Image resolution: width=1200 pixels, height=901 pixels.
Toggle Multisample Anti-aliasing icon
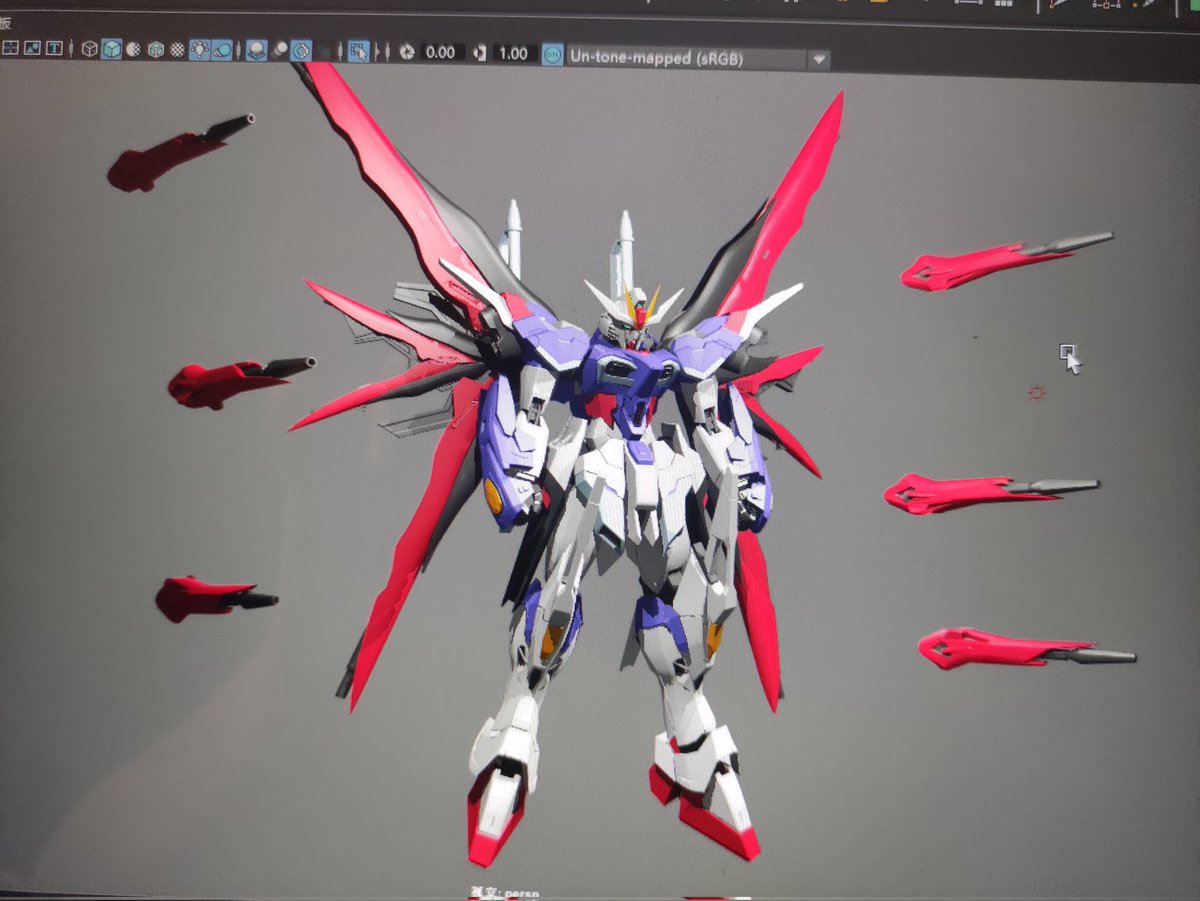[x=301, y=50]
